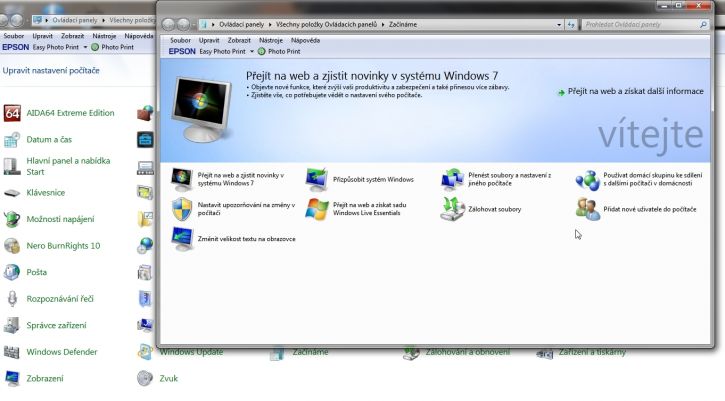Open the change text size icon
This screenshot has height=401, width=725.
[x=182, y=239]
